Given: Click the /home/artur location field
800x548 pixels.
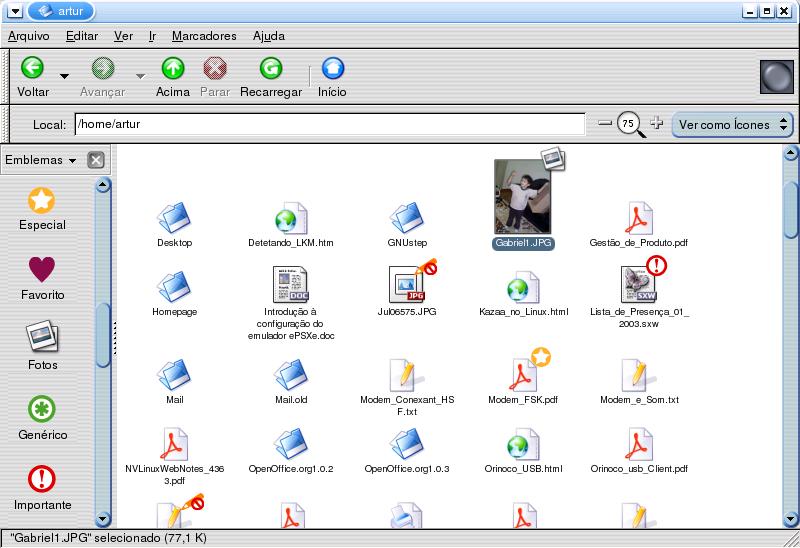Looking at the screenshot, I should pos(329,124).
